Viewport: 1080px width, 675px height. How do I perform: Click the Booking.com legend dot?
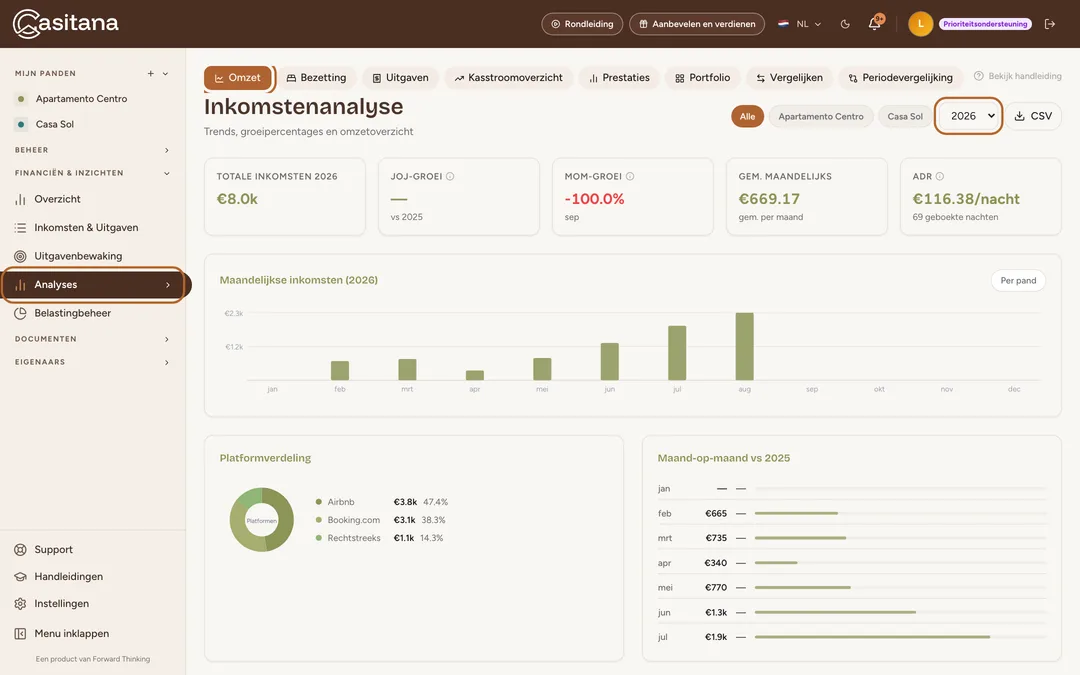[x=318, y=520]
